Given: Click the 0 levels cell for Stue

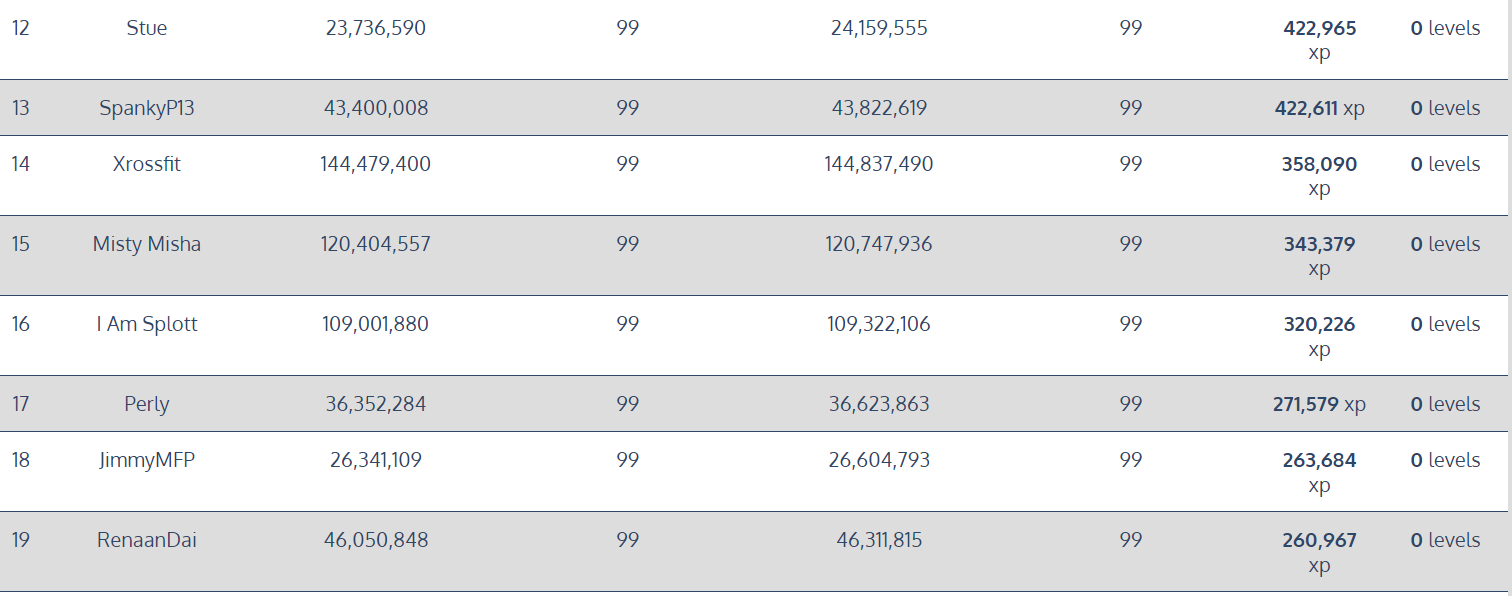Looking at the screenshot, I should pos(1445,28).
